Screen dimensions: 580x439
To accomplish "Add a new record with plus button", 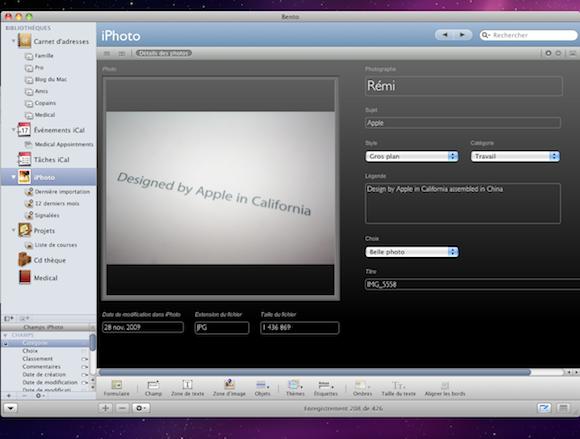I will pos(105,408).
